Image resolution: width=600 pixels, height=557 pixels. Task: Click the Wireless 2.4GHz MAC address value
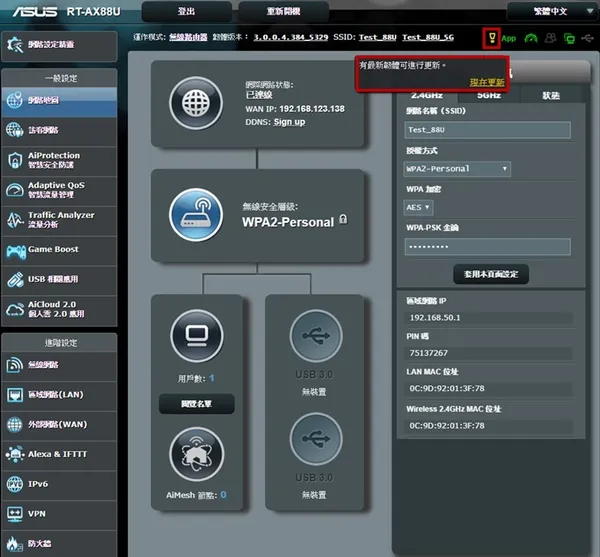coord(447,426)
